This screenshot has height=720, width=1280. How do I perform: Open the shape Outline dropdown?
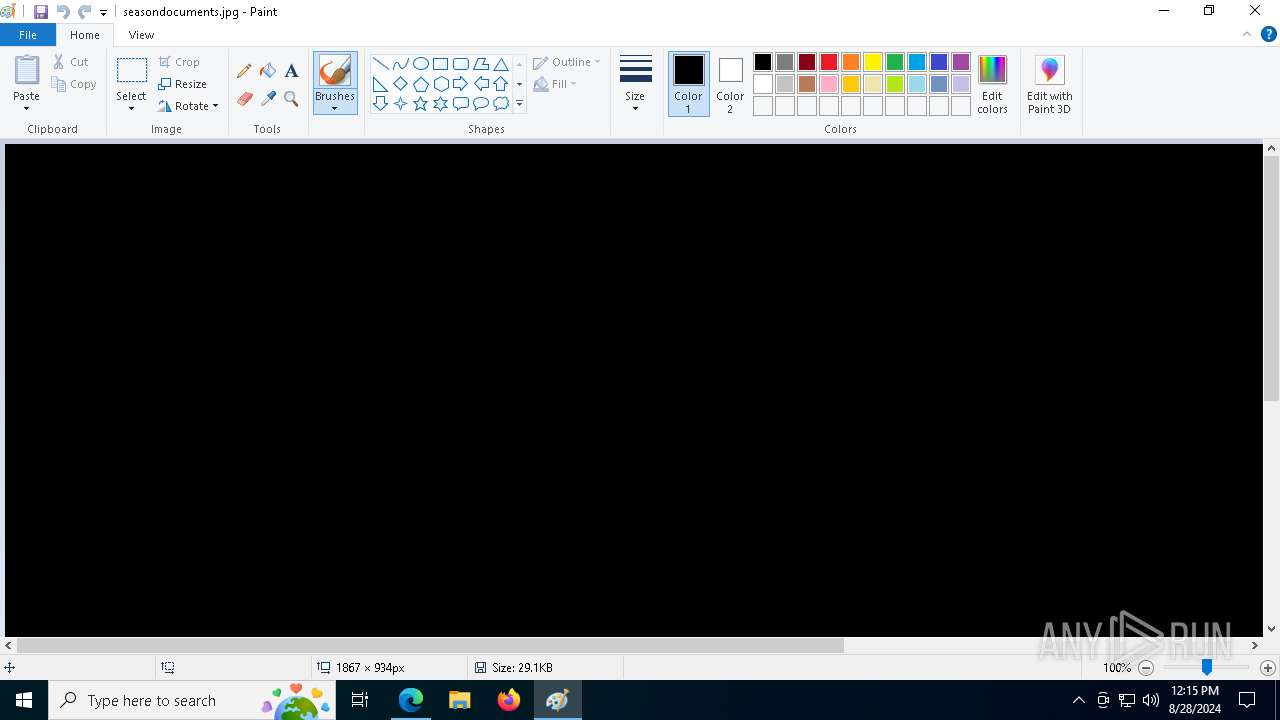567,62
